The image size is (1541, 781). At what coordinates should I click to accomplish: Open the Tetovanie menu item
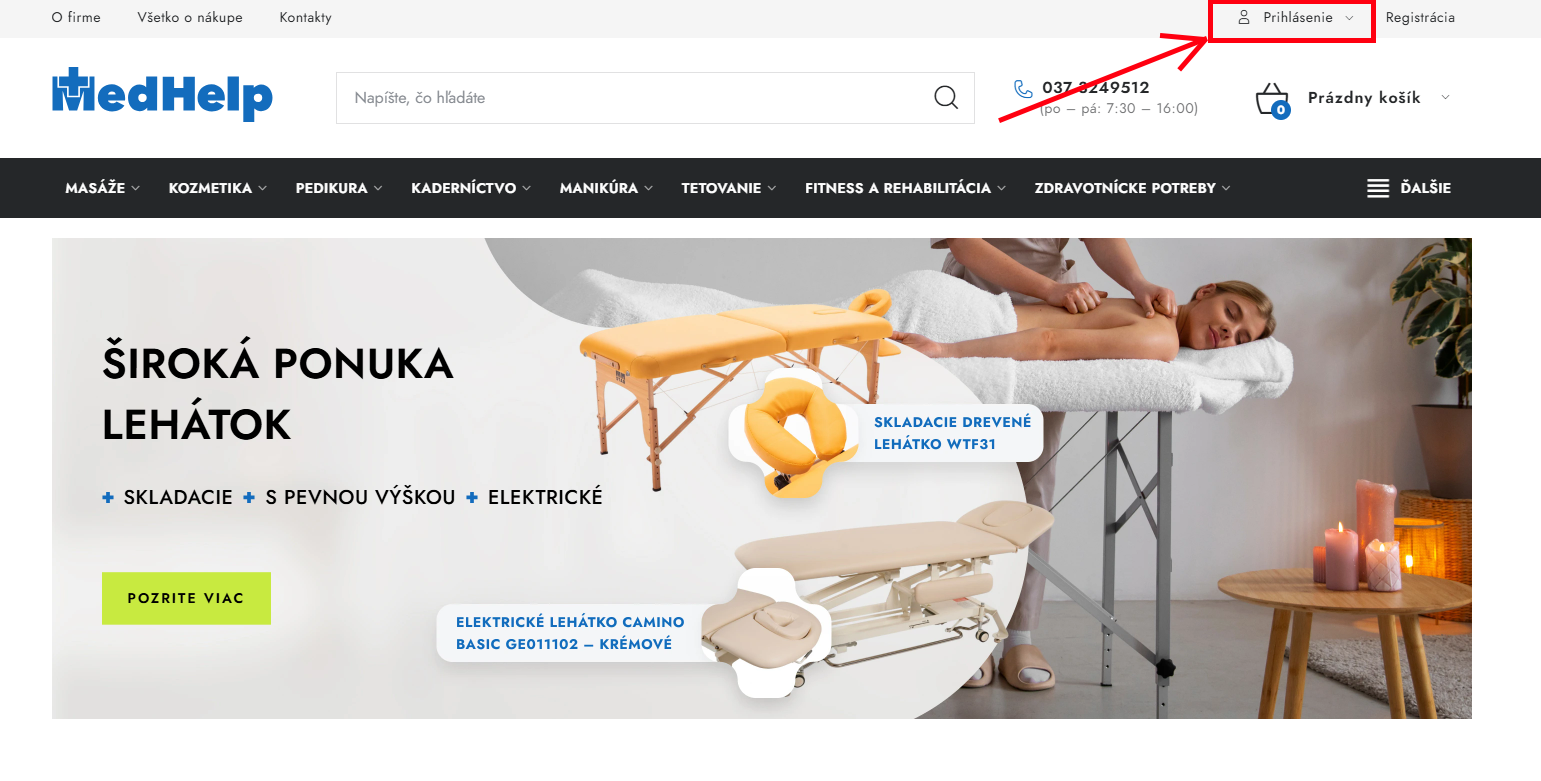[x=729, y=188]
